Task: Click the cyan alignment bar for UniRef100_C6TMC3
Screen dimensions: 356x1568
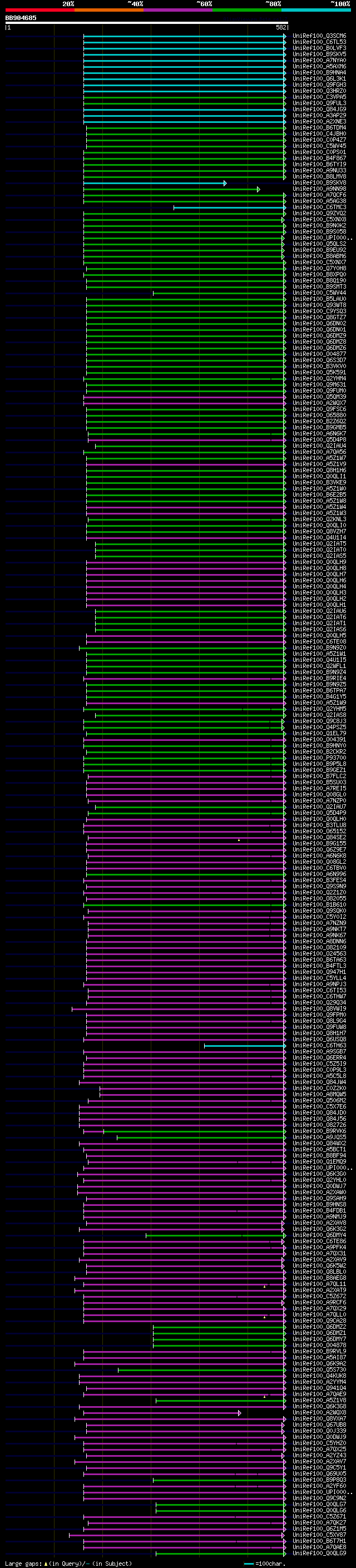Action: point(230,207)
